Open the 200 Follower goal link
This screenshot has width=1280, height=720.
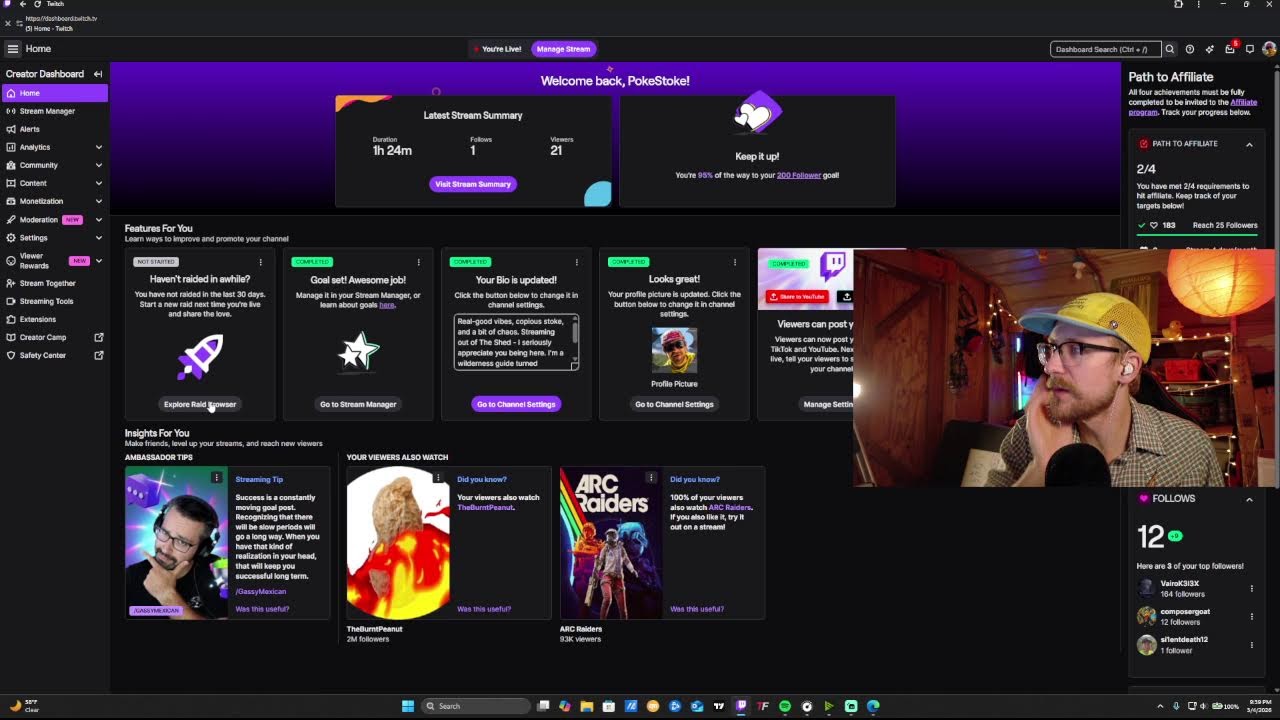click(x=799, y=175)
